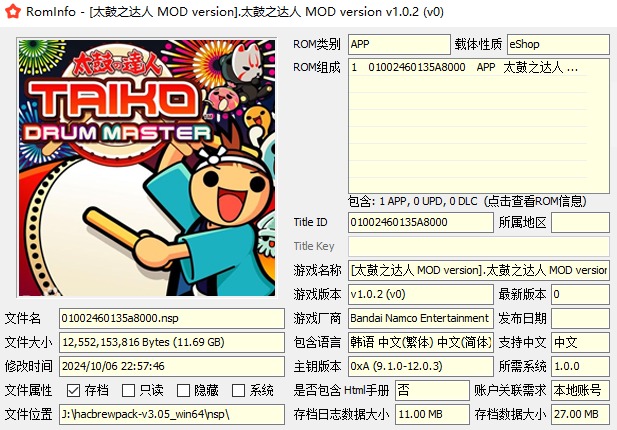Click the 修改时间 field 2024/10/06 22:57:46
The width and height of the screenshot is (617, 430).
click(172, 366)
